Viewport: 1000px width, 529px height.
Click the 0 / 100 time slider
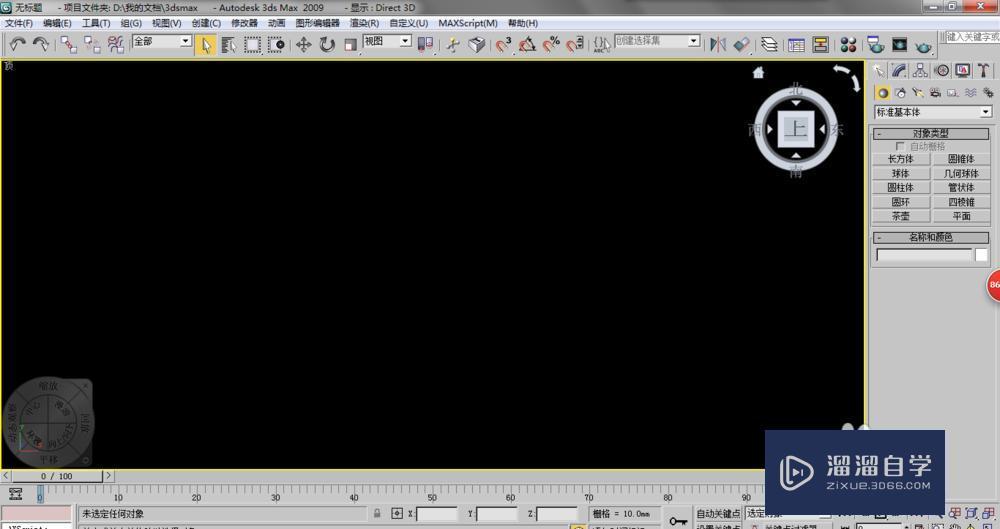(x=57, y=476)
